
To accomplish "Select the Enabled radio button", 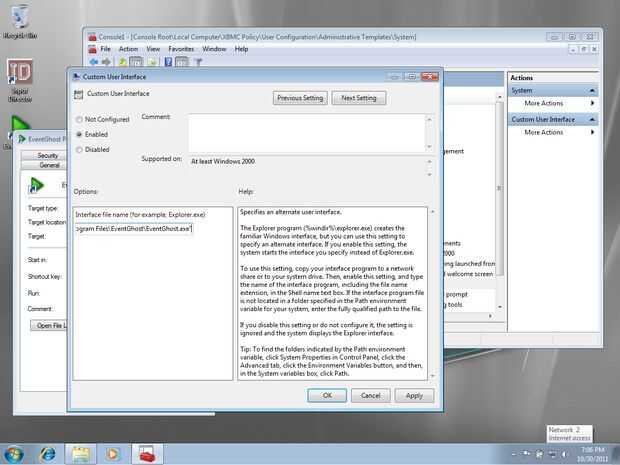I will [x=79, y=134].
